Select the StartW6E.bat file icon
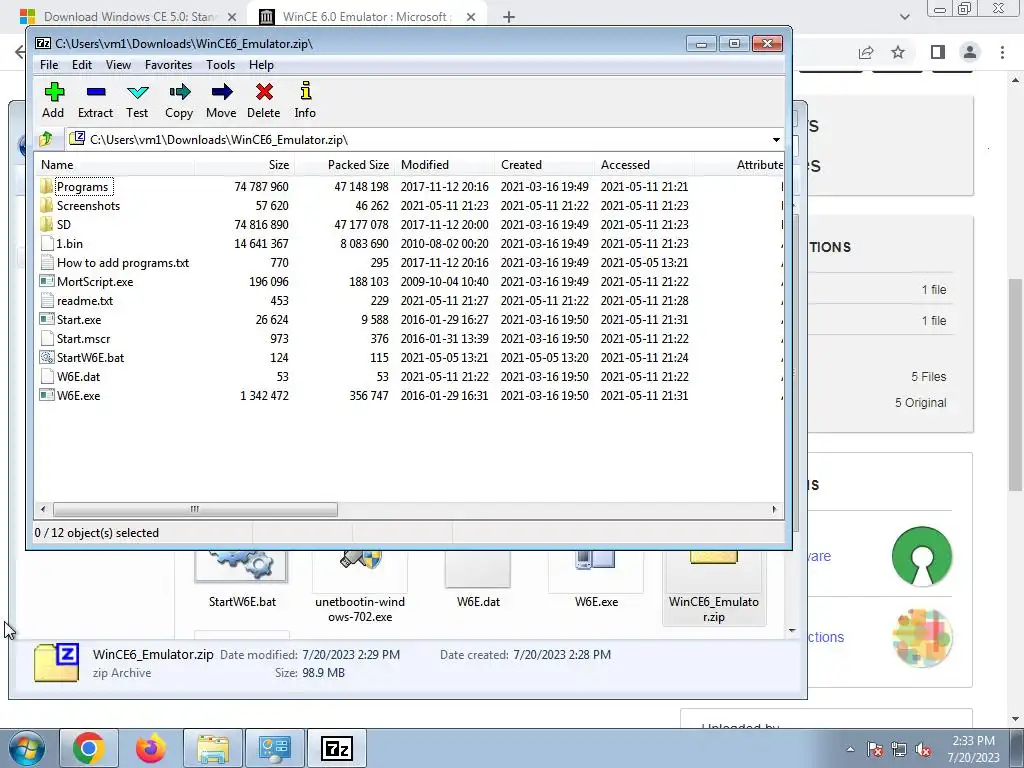This screenshot has height=768, width=1024. (x=46, y=357)
